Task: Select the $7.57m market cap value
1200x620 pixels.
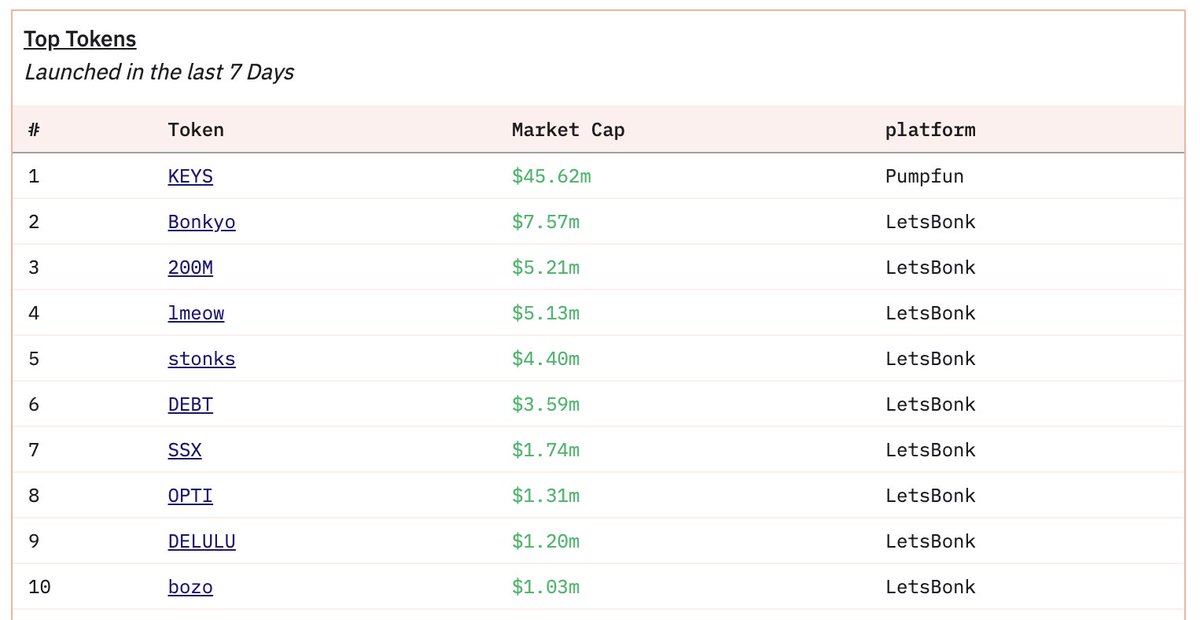Action: [545, 222]
